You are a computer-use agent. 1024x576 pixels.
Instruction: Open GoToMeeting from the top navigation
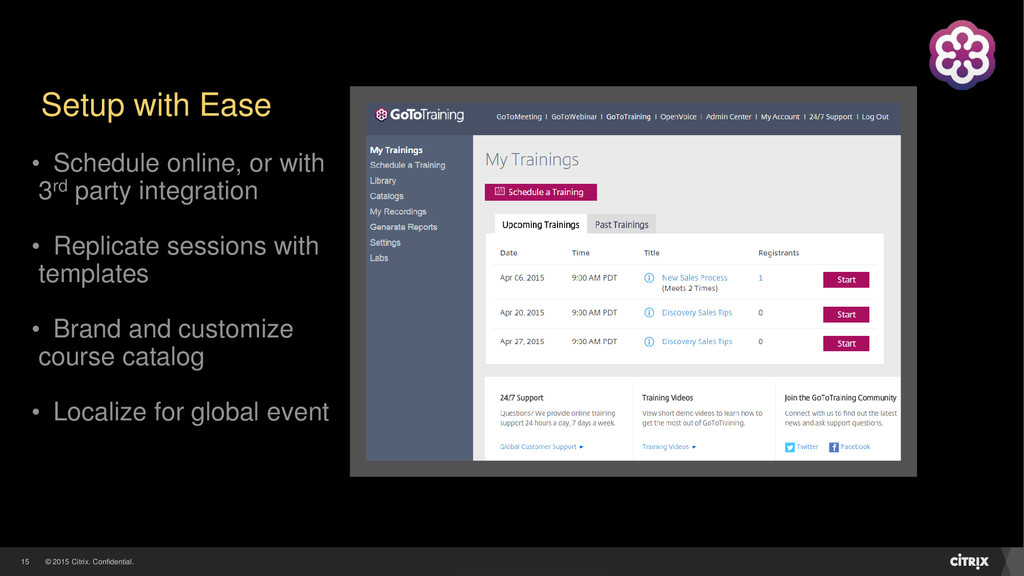pos(519,117)
